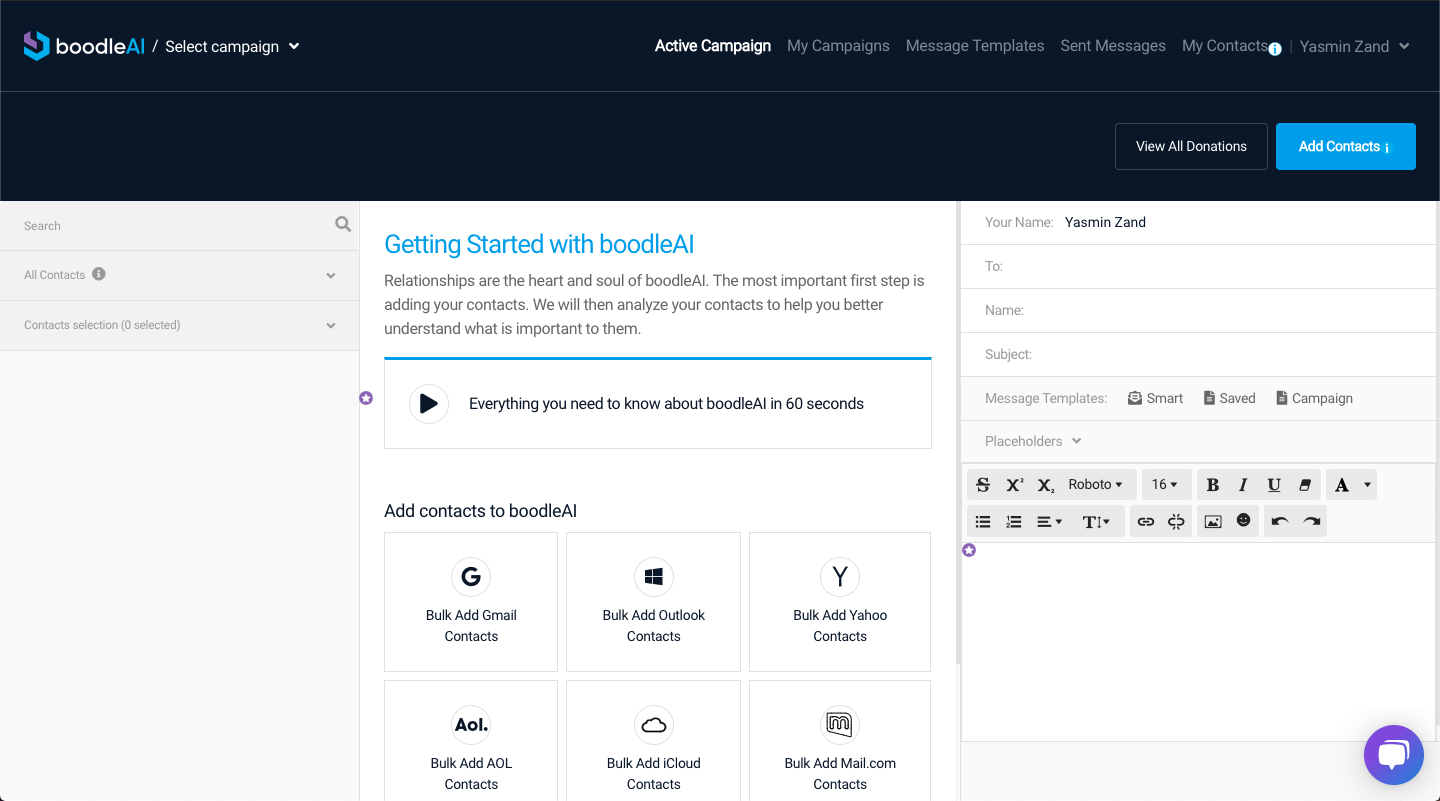Remove link with unlink icon
The height and width of the screenshot is (801, 1440).
pos(1176,521)
